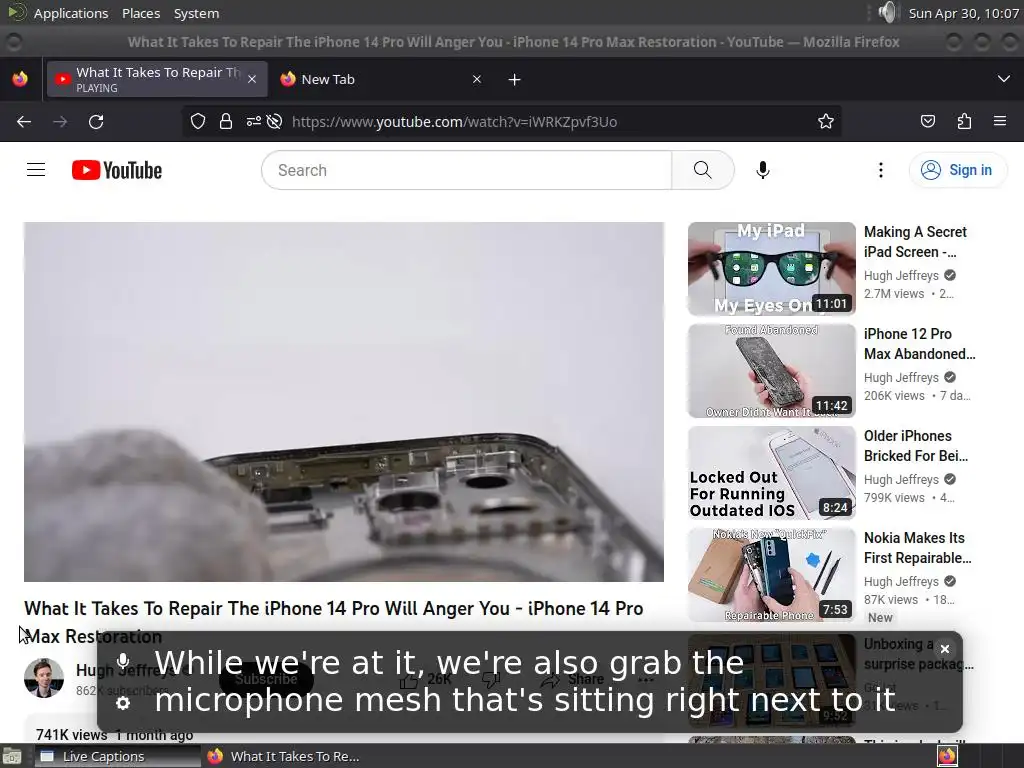Toggle Live Captions microphone icon
1024x768 pixels.
click(x=123, y=661)
